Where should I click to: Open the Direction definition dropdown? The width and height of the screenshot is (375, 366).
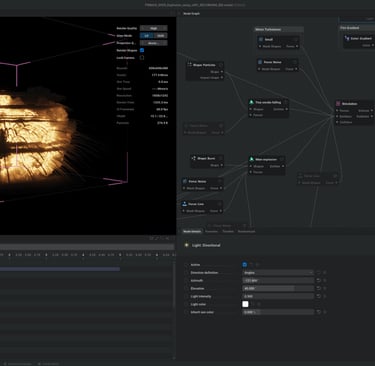[x=278, y=272]
